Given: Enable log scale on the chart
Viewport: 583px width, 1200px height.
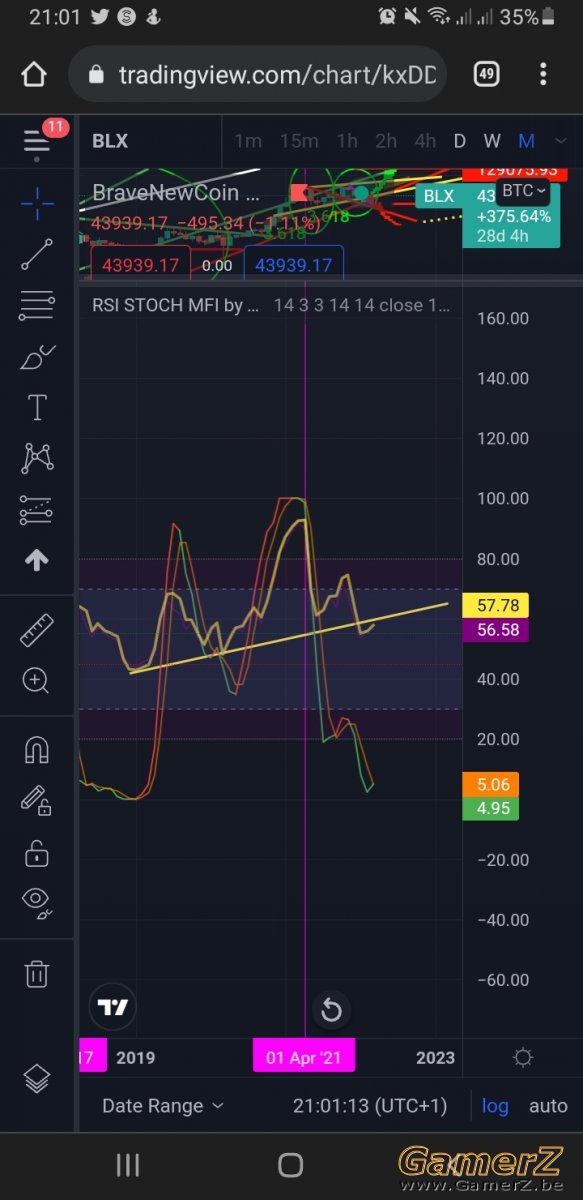Looking at the screenshot, I should click(x=495, y=1106).
